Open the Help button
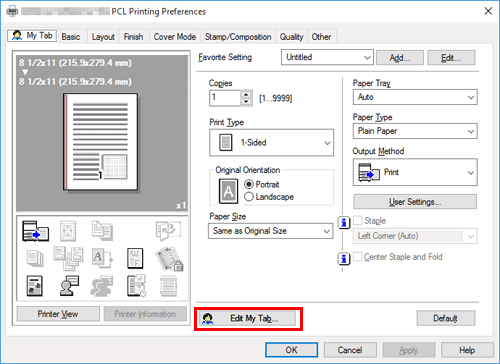The image size is (500, 364). click(467, 350)
